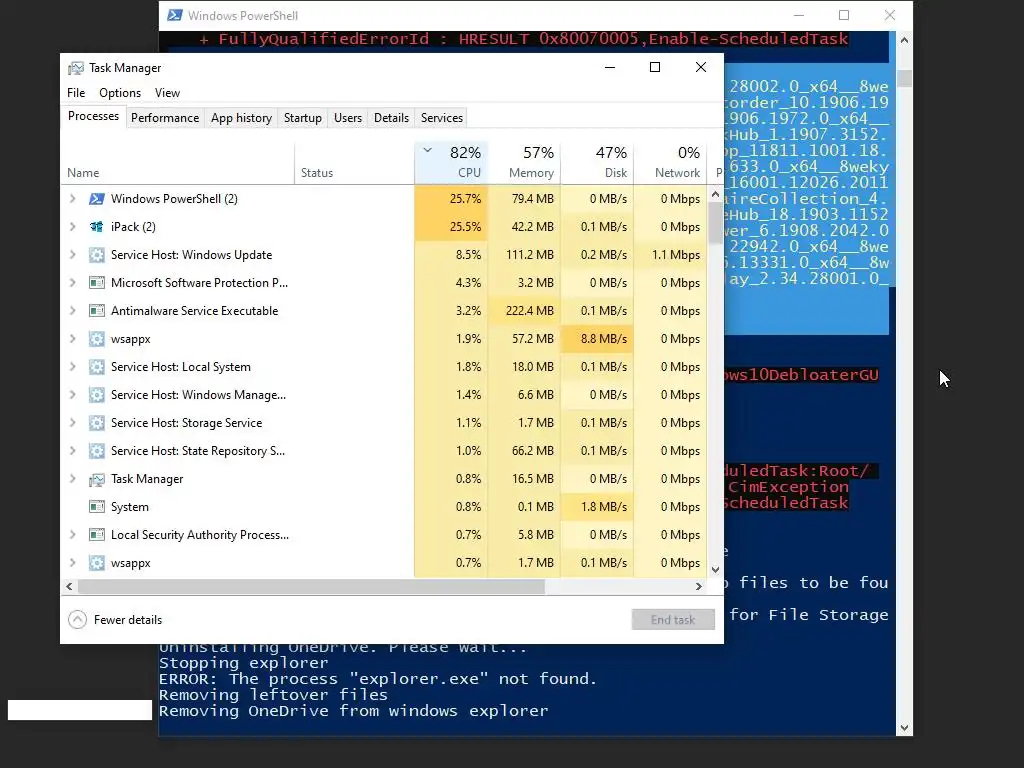Click the Service Host: State Repository icon

[x=97, y=451]
